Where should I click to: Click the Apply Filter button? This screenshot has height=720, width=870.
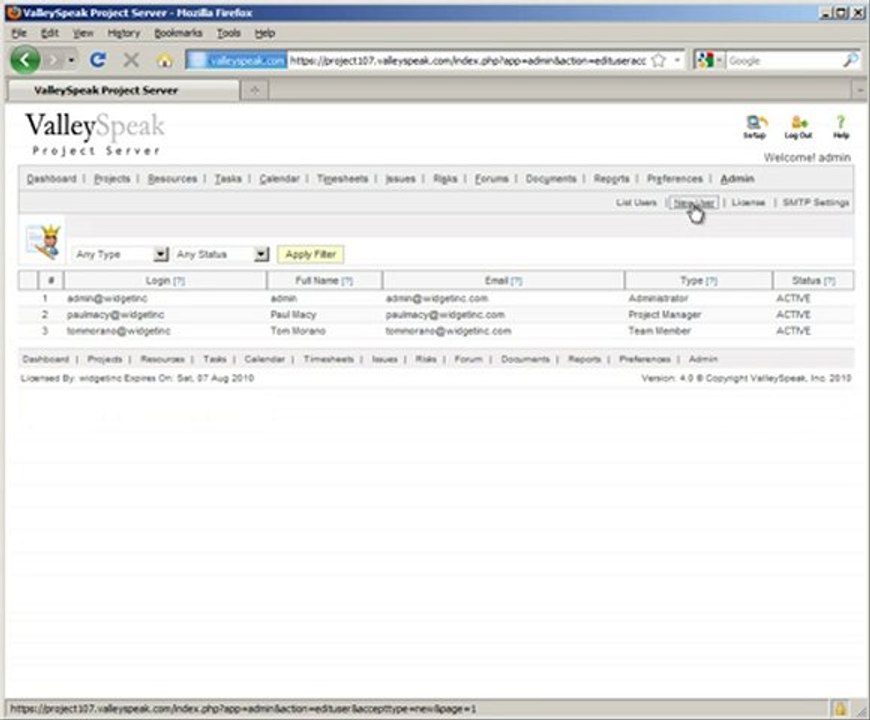coord(311,254)
